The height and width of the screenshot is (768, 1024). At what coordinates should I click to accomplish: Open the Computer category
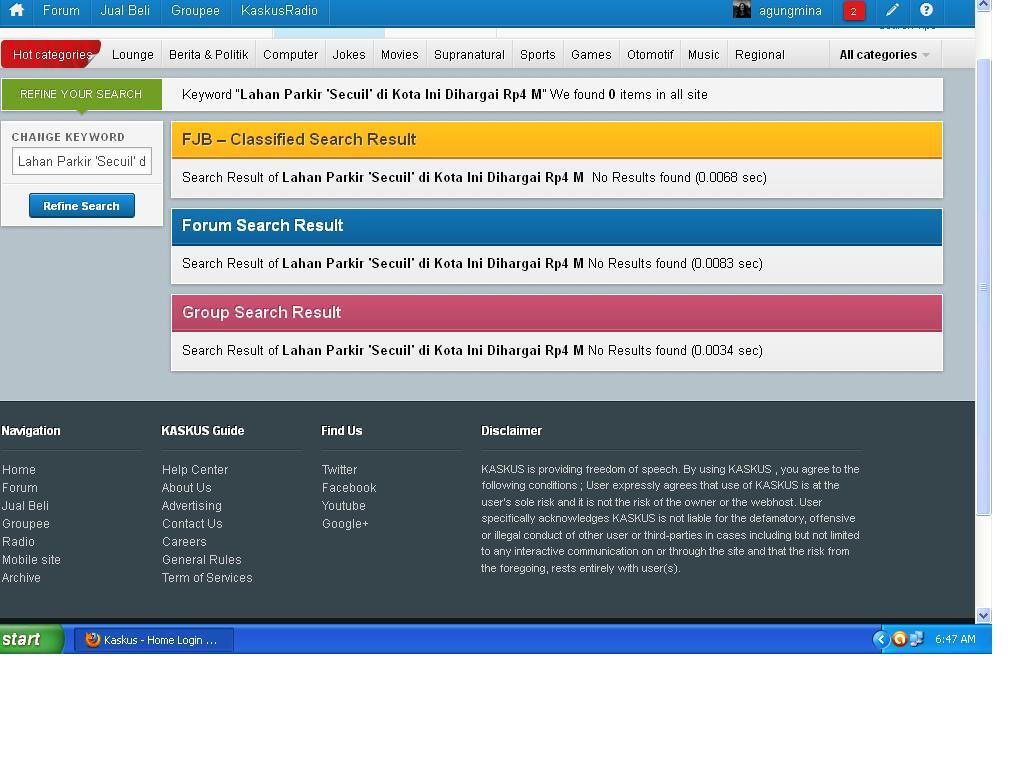[x=291, y=55]
